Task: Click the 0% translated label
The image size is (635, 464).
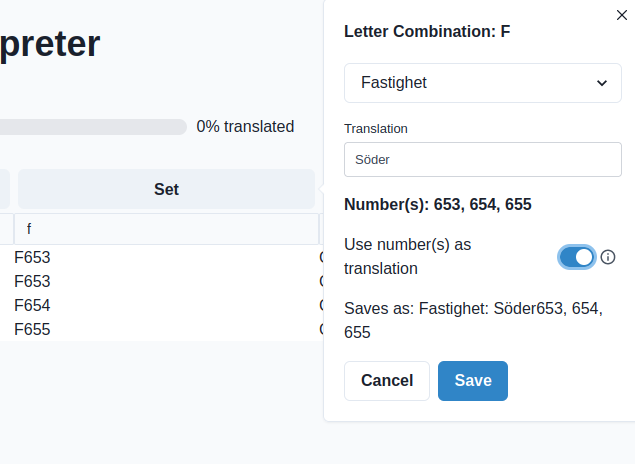Action: [245, 127]
